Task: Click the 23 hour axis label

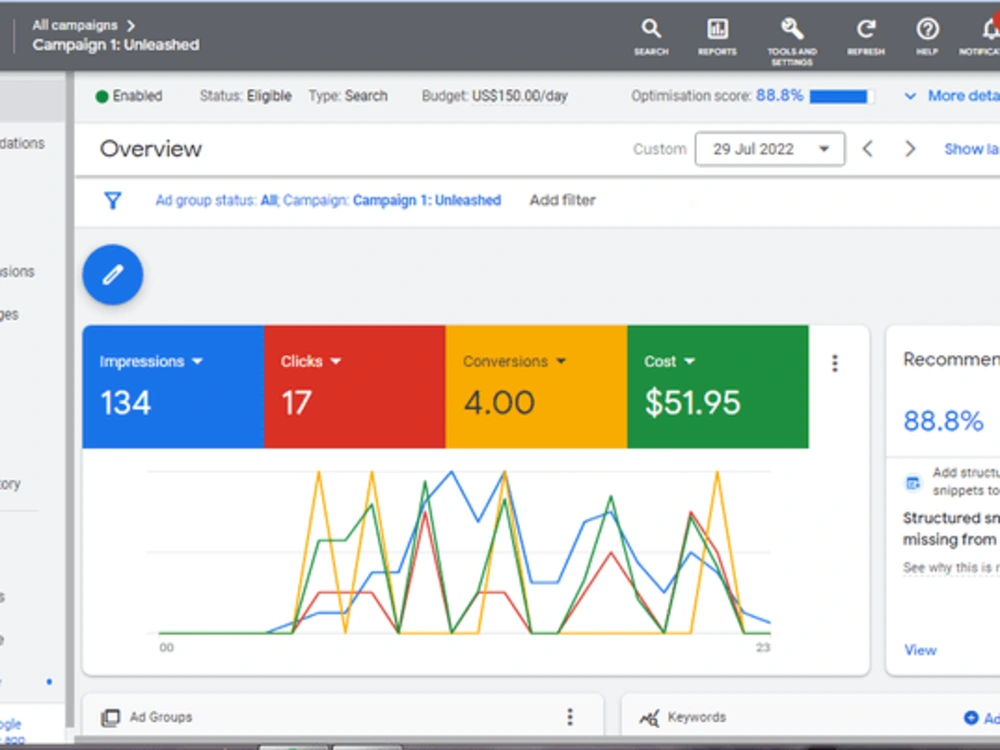Action: 763,648
